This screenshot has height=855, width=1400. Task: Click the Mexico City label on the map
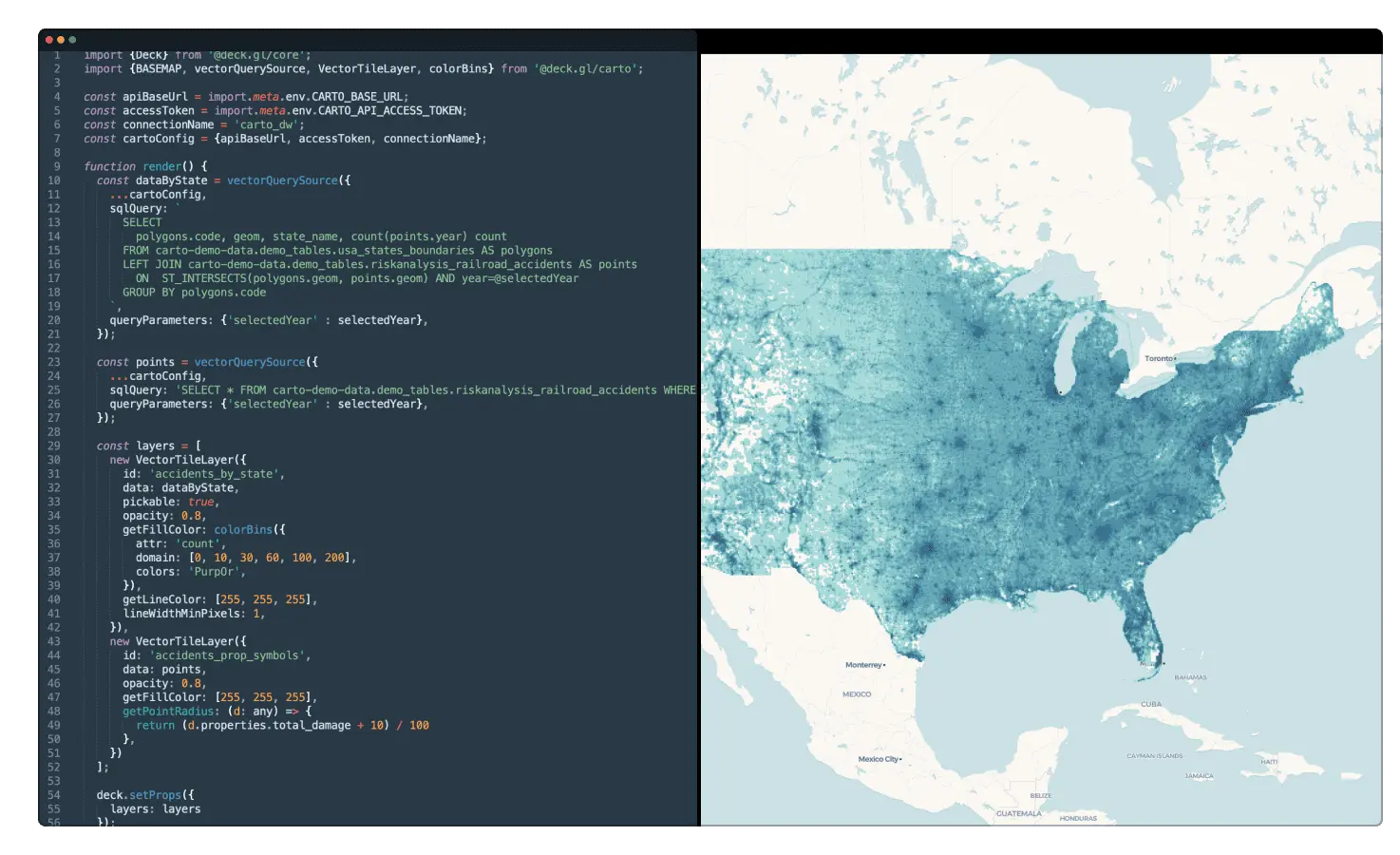(879, 759)
